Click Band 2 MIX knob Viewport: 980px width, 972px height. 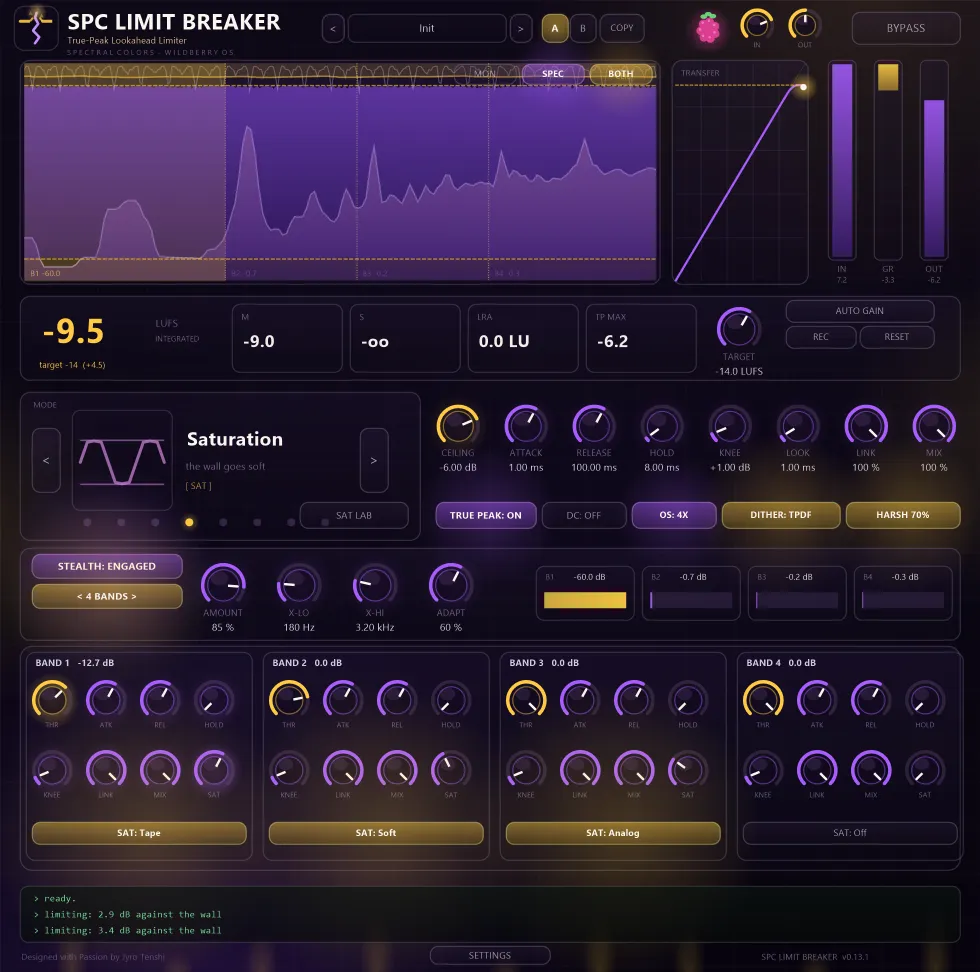pos(397,769)
